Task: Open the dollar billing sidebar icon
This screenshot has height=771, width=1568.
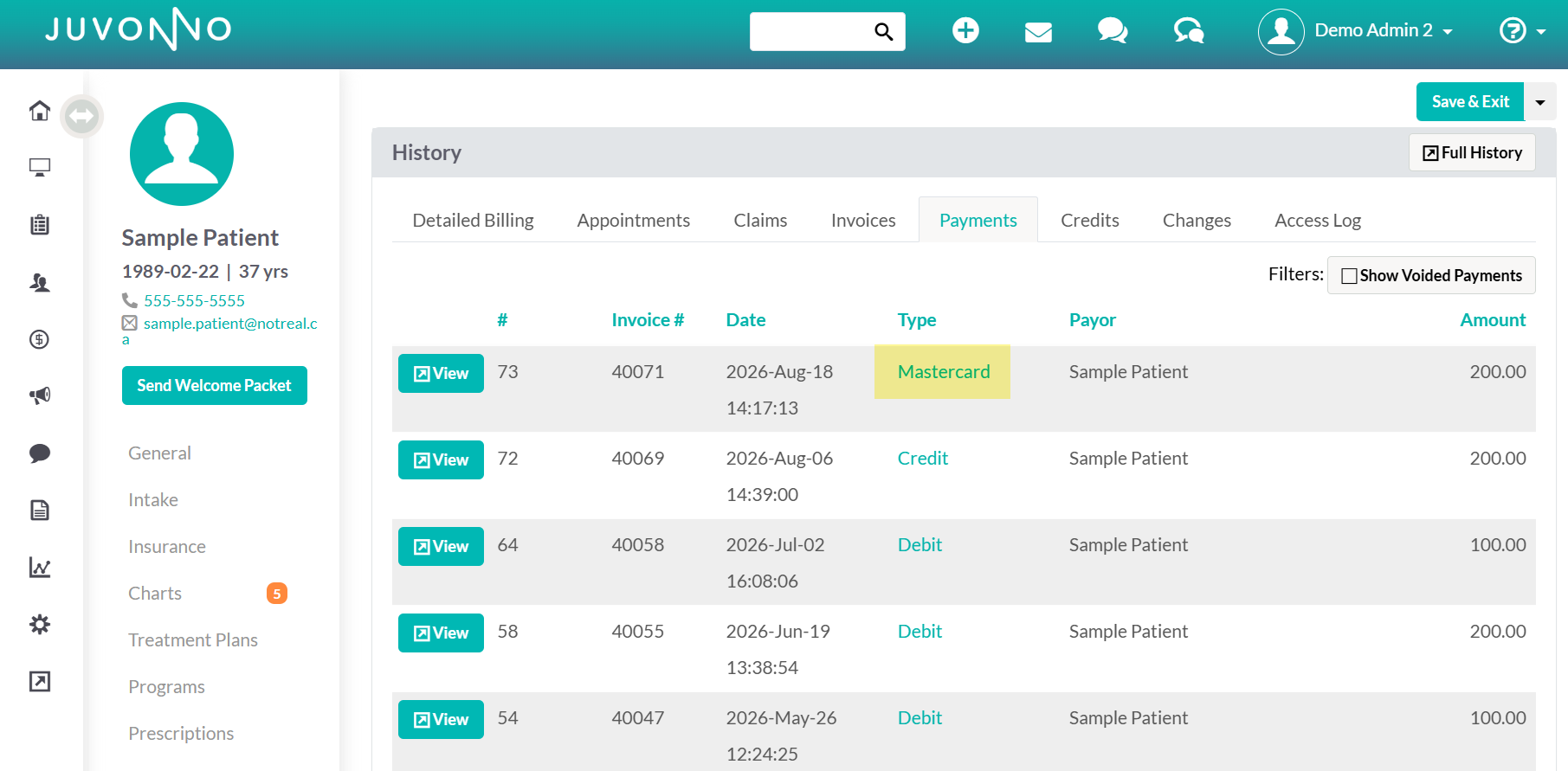Action: point(40,339)
